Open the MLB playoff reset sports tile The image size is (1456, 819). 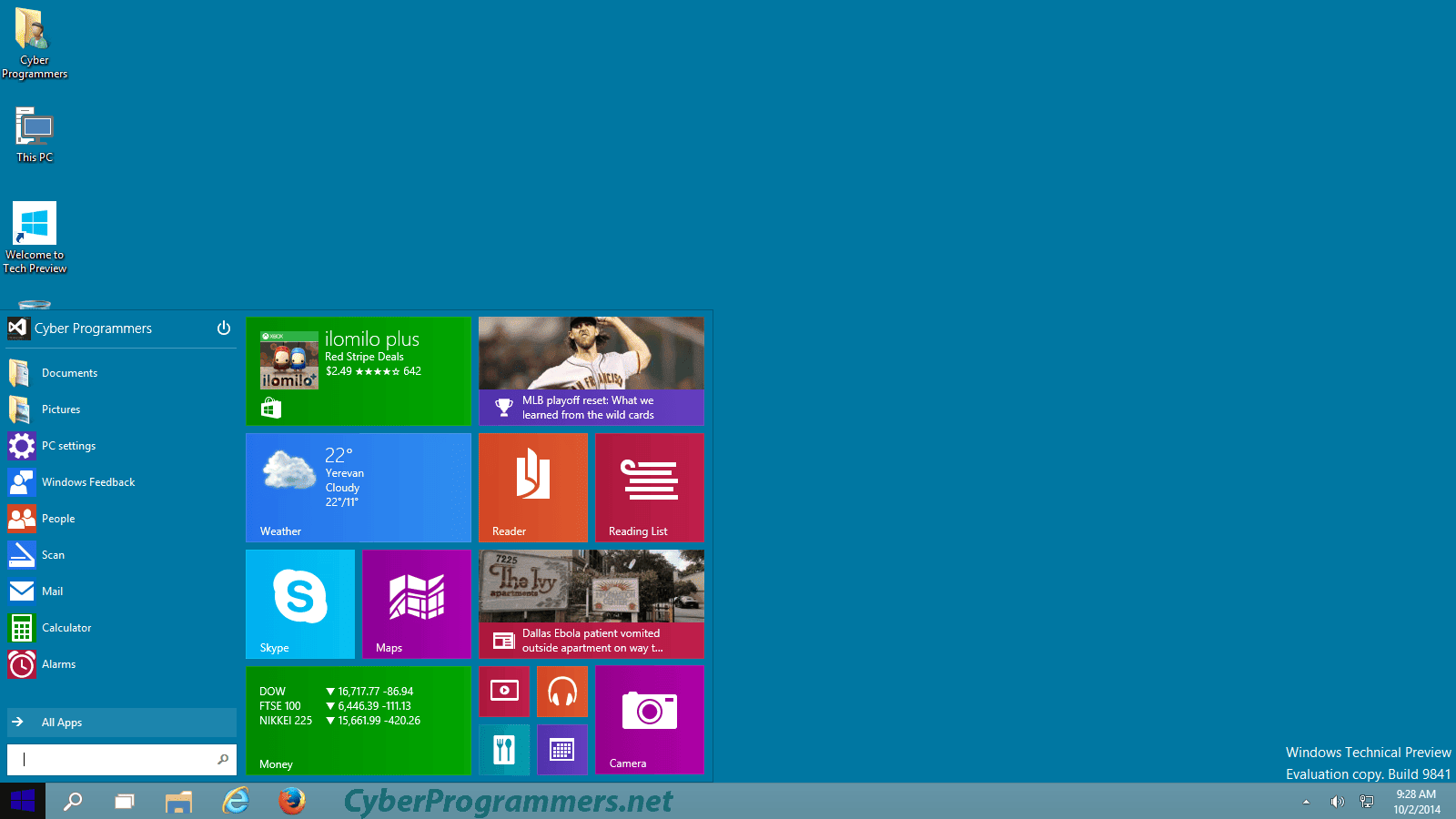591,371
